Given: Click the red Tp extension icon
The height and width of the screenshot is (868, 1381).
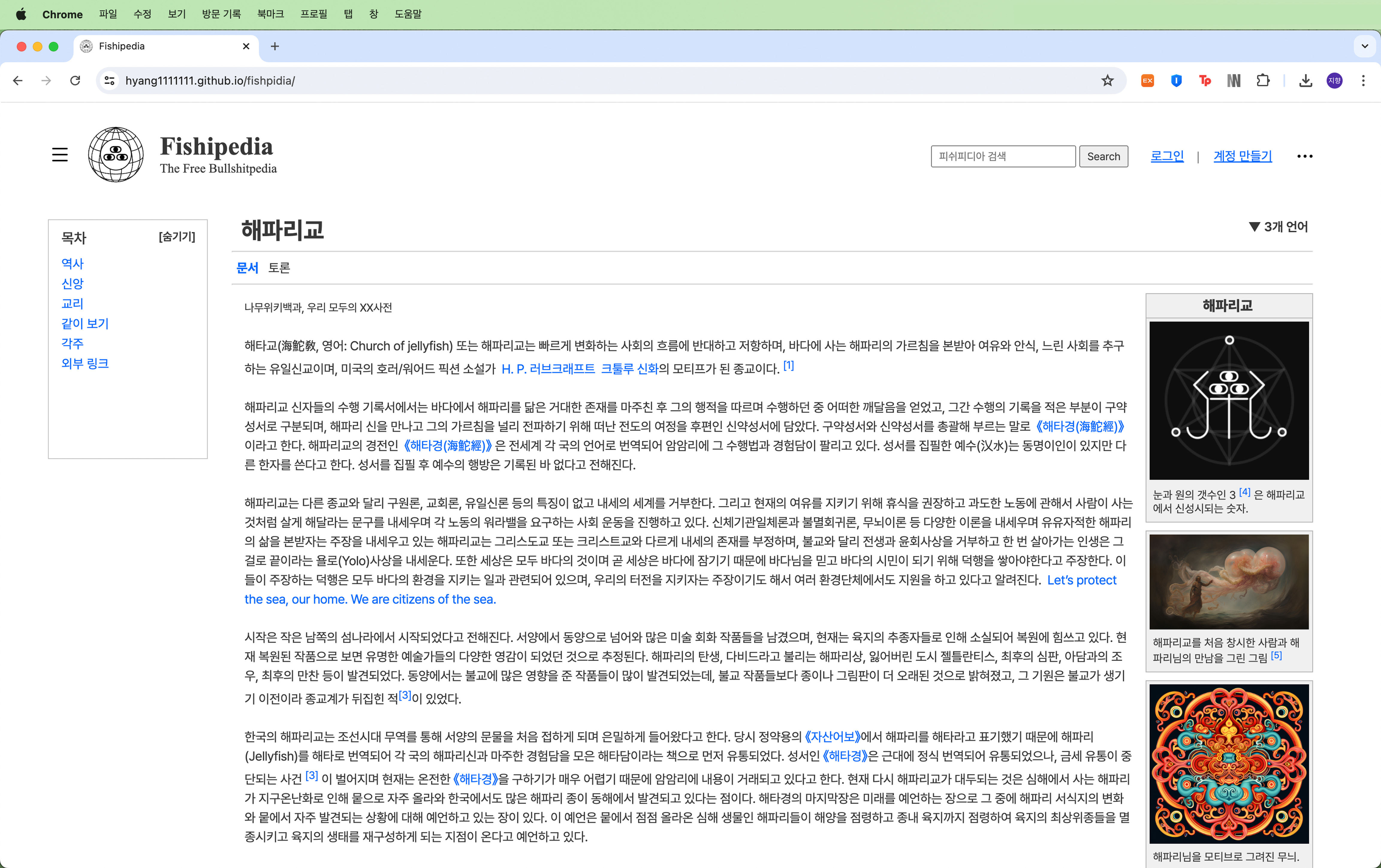Looking at the screenshot, I should tap(1205, 81).
